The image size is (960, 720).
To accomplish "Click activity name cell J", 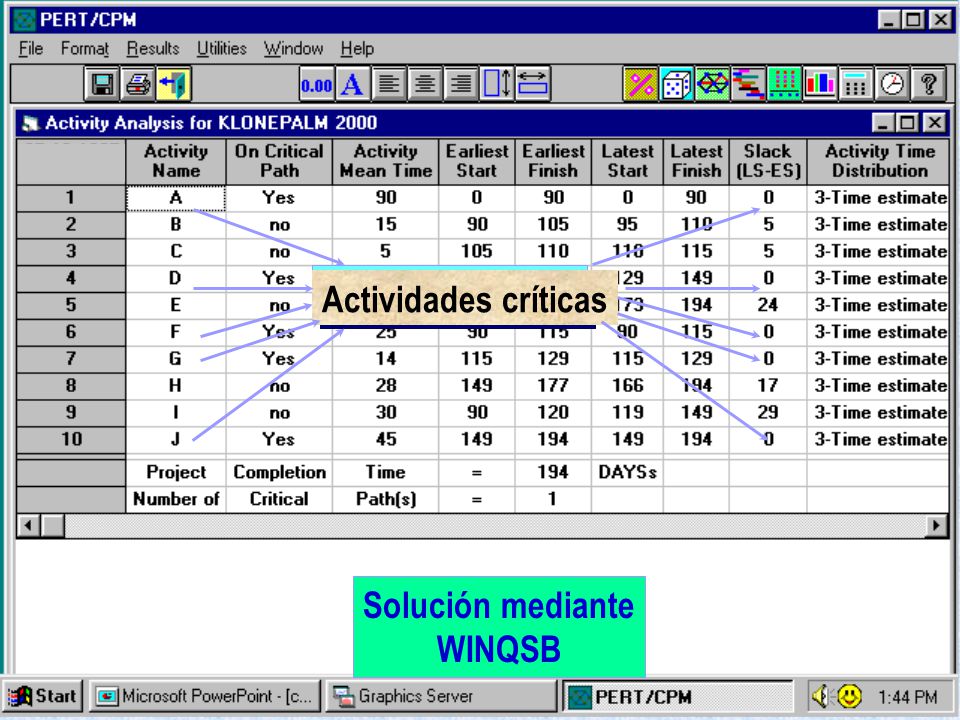I will pyautogui.click(x=176, y=440).
